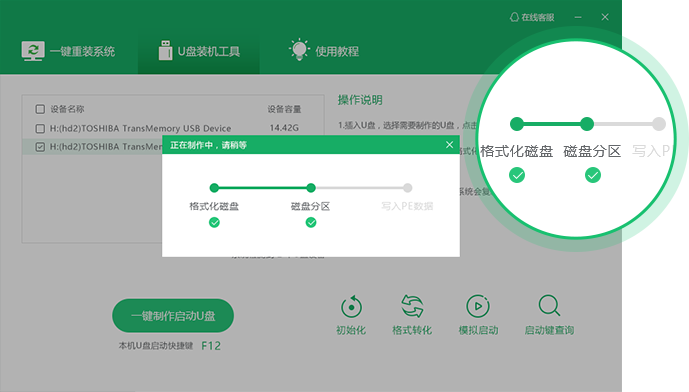Click the 格式化磁盘 step node in dialog
Screen dimensions: 689x392
click(x=214, y=188)
